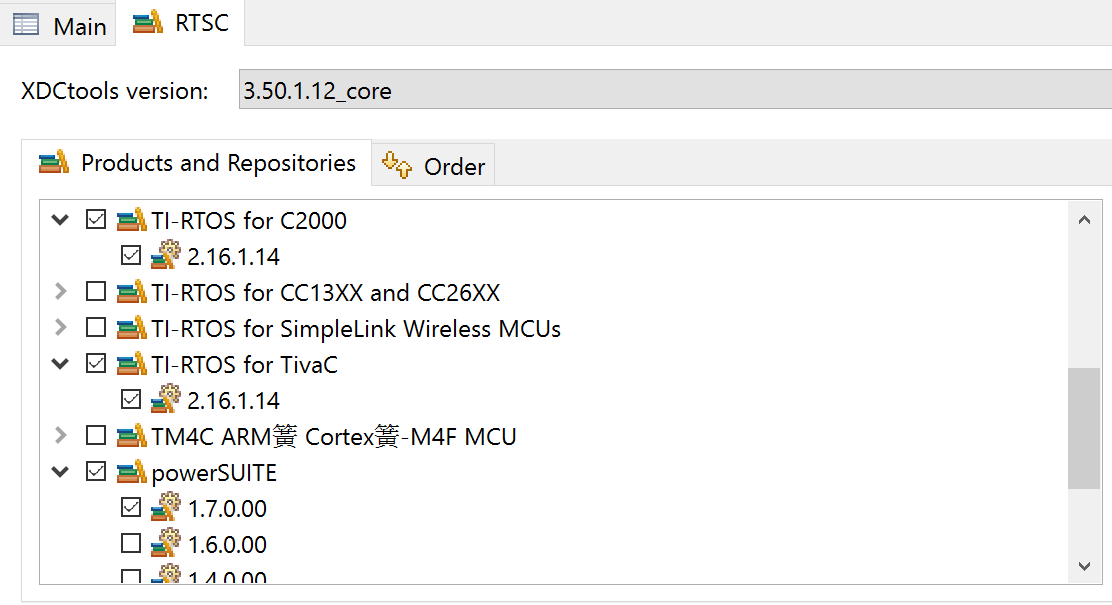1112x605 pixels.
Task: Click the powerSUITE 1.7.0.00 version icon
Action: point(166,508)
